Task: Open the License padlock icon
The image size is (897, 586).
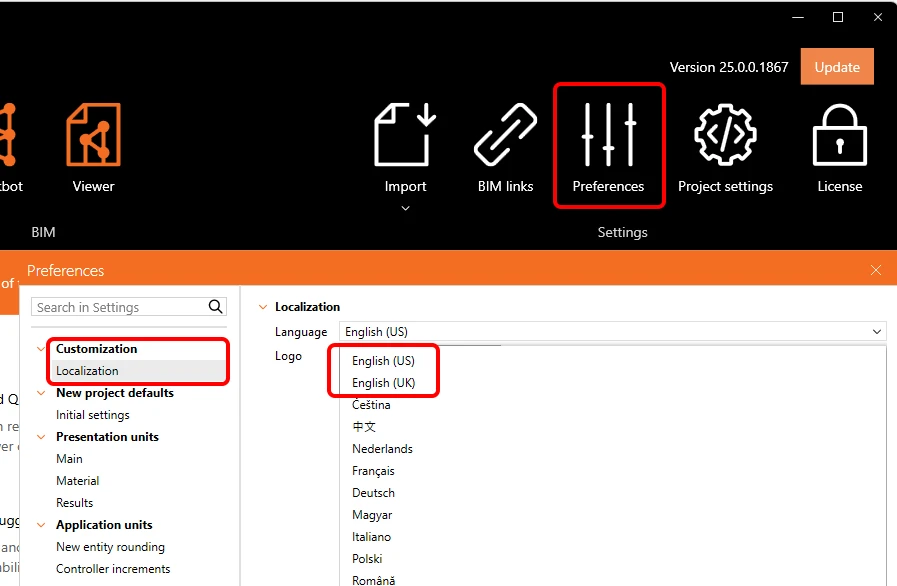Action: (x=839, y=135)
